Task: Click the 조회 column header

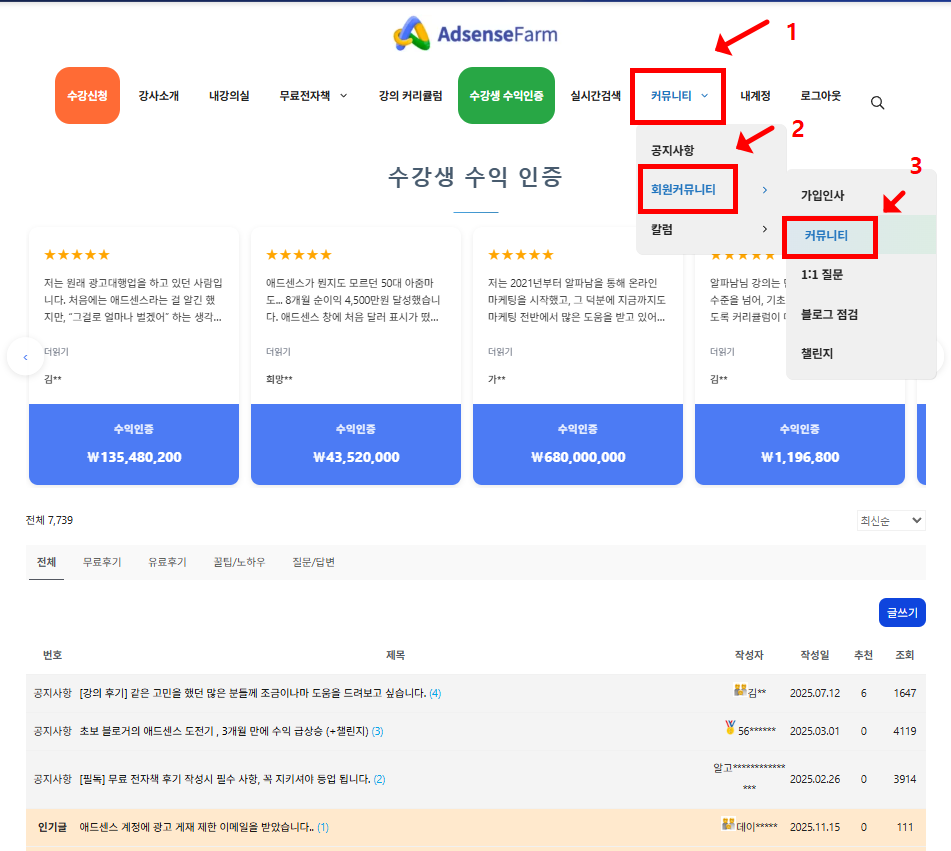Action: click(x=904, y=655)
